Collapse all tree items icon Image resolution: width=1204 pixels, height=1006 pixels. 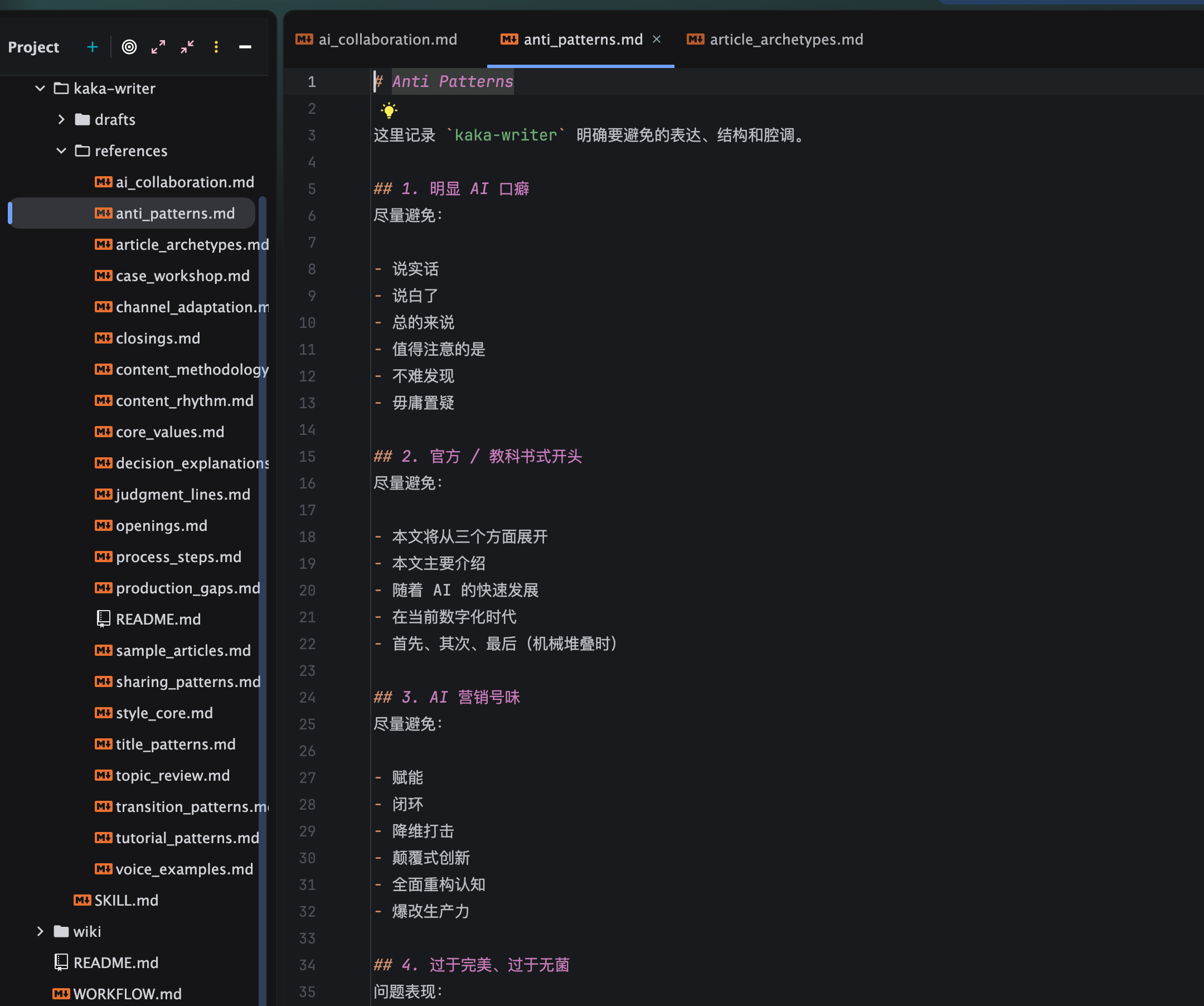(x=187, y=47)
